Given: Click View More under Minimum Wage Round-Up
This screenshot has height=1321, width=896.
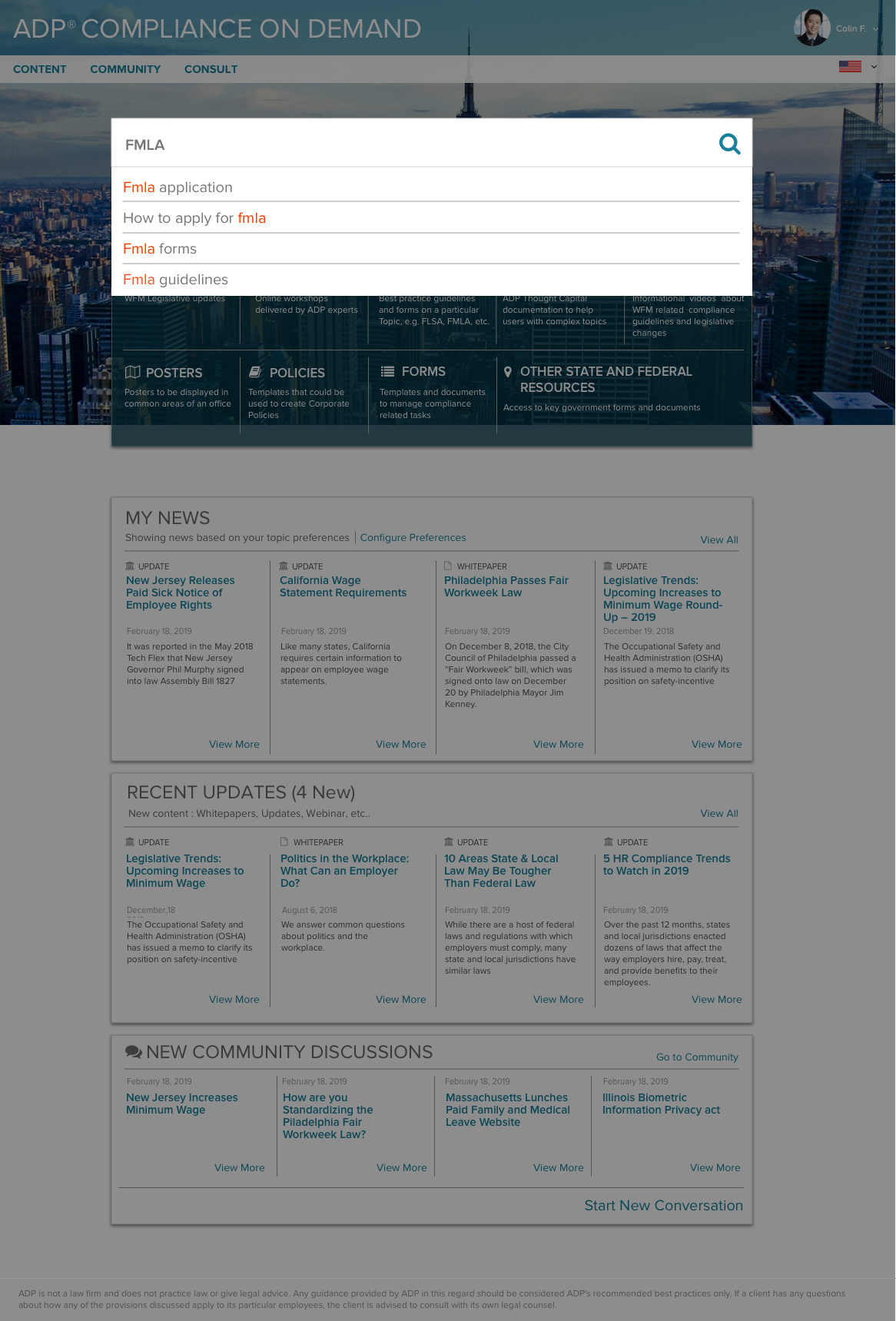Looking at the screenshot, I should (717, 745).
